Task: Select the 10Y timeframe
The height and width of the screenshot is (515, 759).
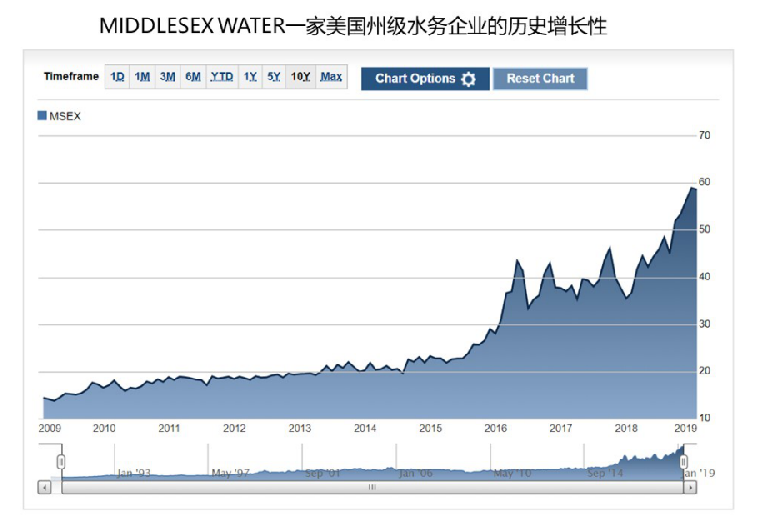Action: pyautogui.click(x=300, y=76)
